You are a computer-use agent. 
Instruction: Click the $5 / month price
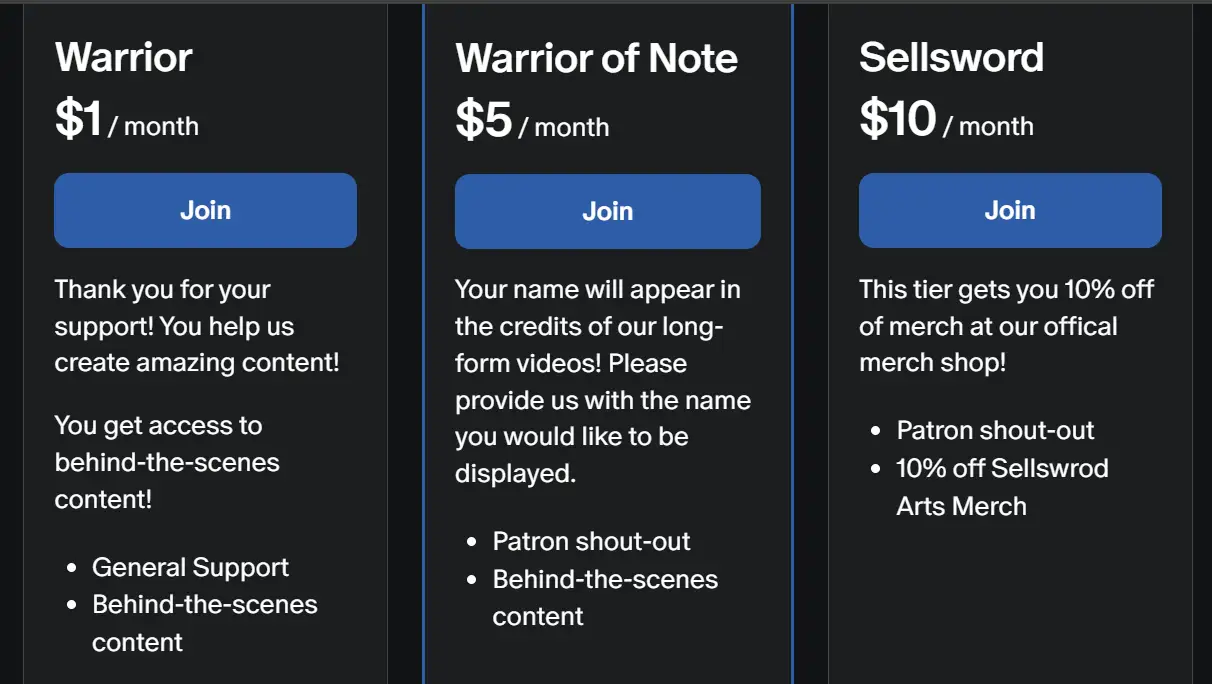click(532, 123)
